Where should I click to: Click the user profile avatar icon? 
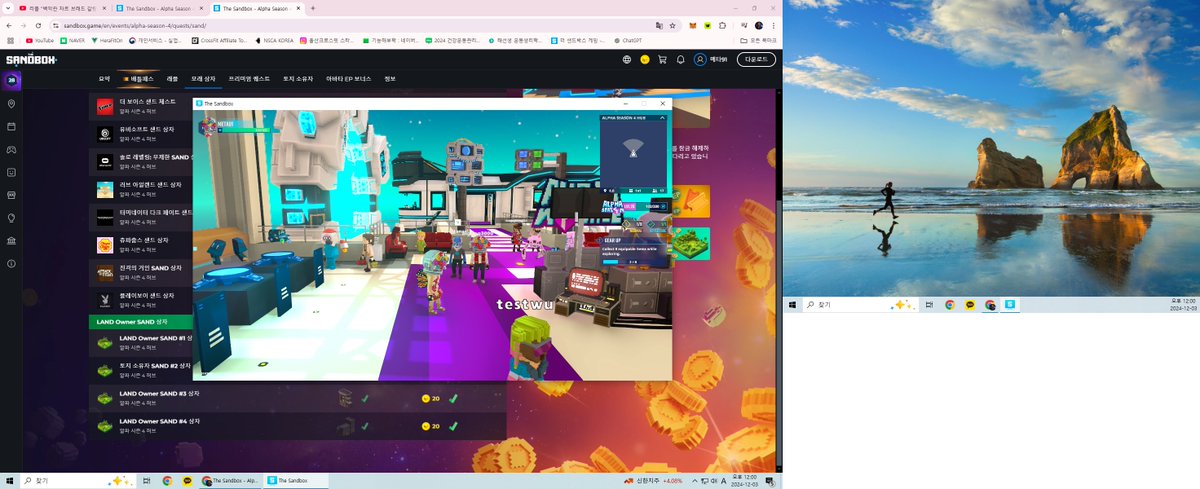point(700,59)
